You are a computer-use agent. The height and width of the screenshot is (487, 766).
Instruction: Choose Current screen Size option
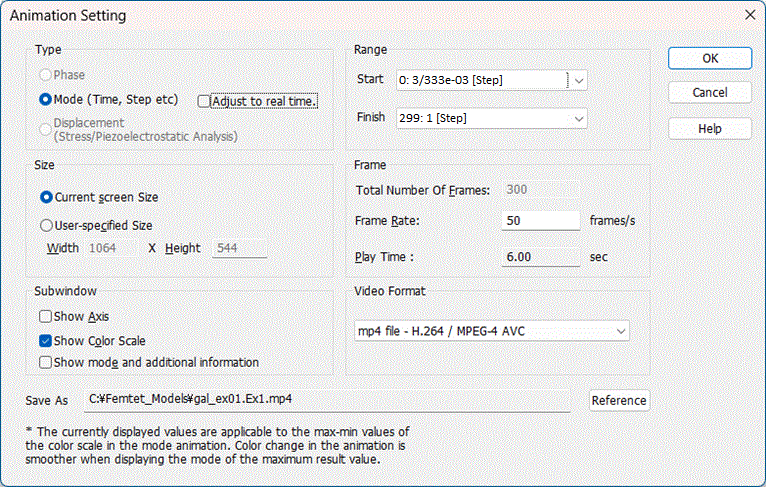point(46,197)
